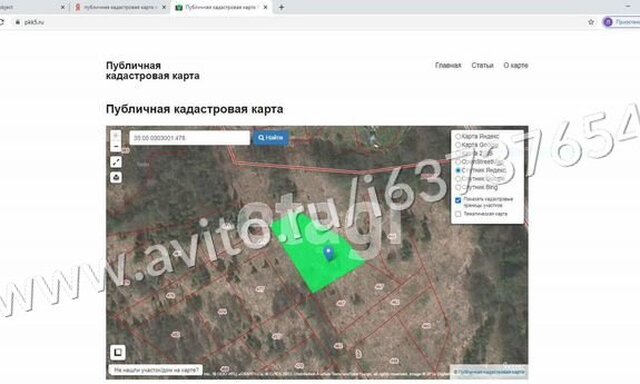Click the print map icon
The height and width of the screenshot is (384, 640).
pyautogui.click(x=116, y=178)
